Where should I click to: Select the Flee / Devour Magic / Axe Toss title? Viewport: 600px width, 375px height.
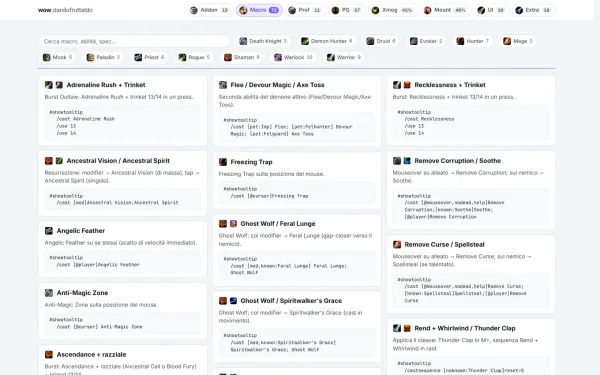(277, 85)
